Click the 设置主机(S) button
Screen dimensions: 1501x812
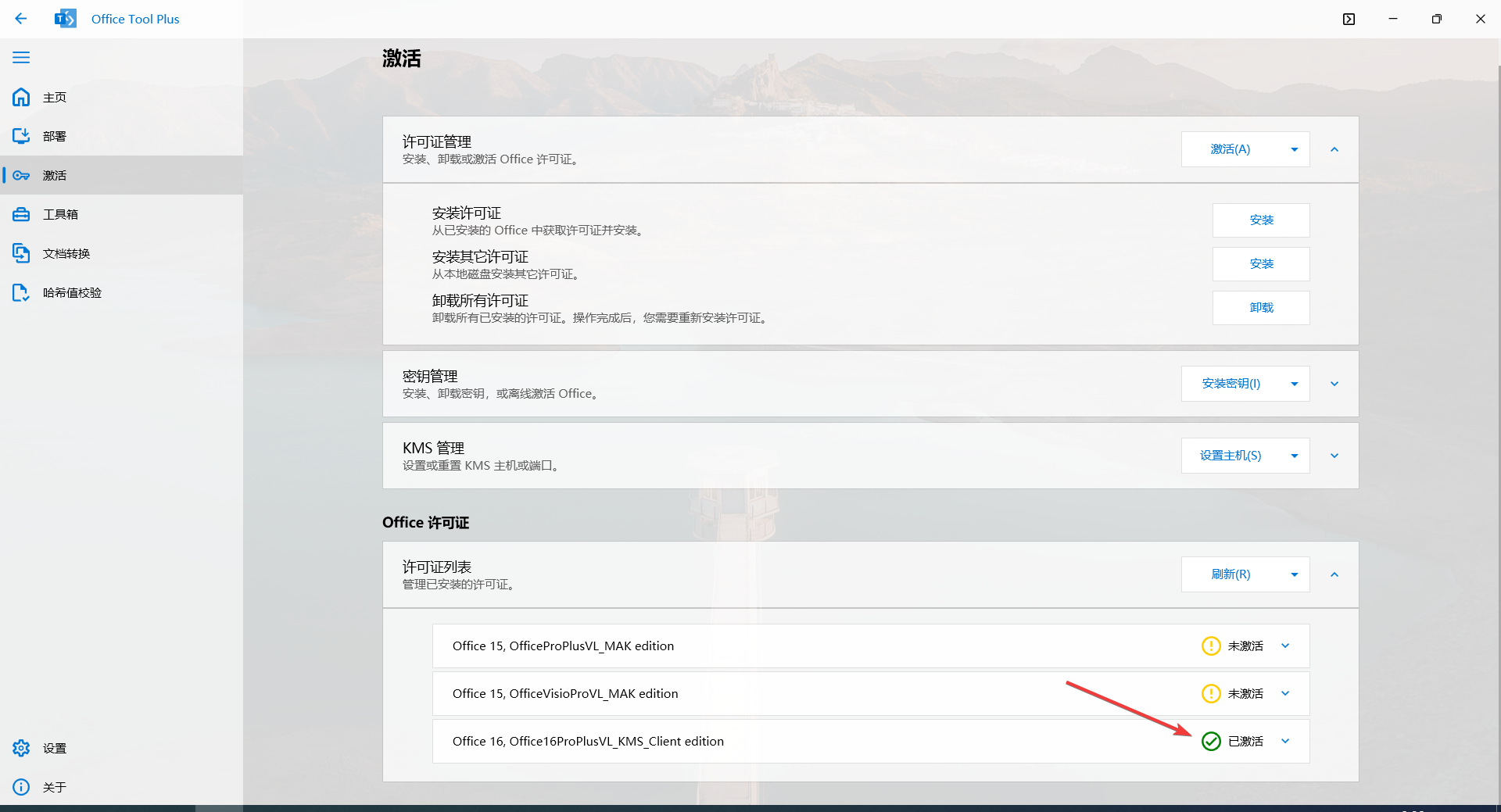coord(1230,456)
